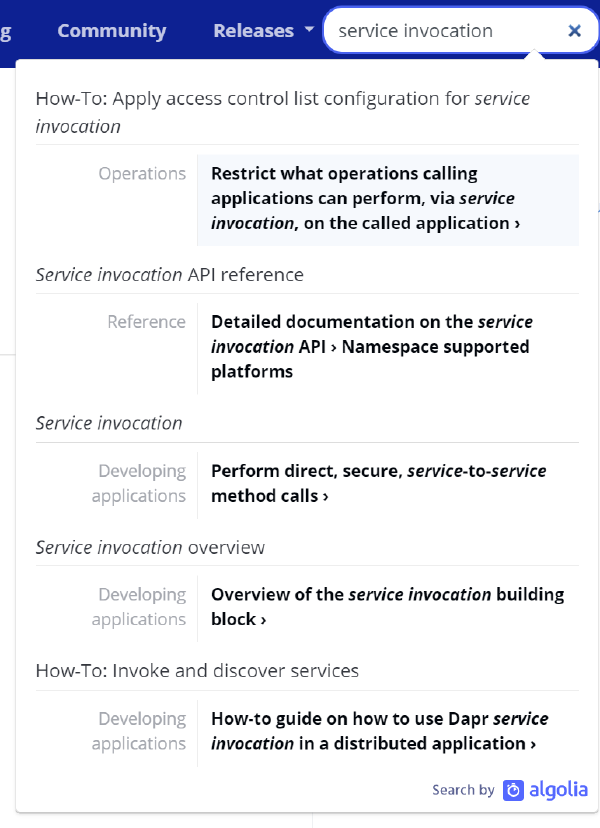Screen dimensions: 600x828
Task: Open result about restricting calling applications operations
Action: [388, 200]
